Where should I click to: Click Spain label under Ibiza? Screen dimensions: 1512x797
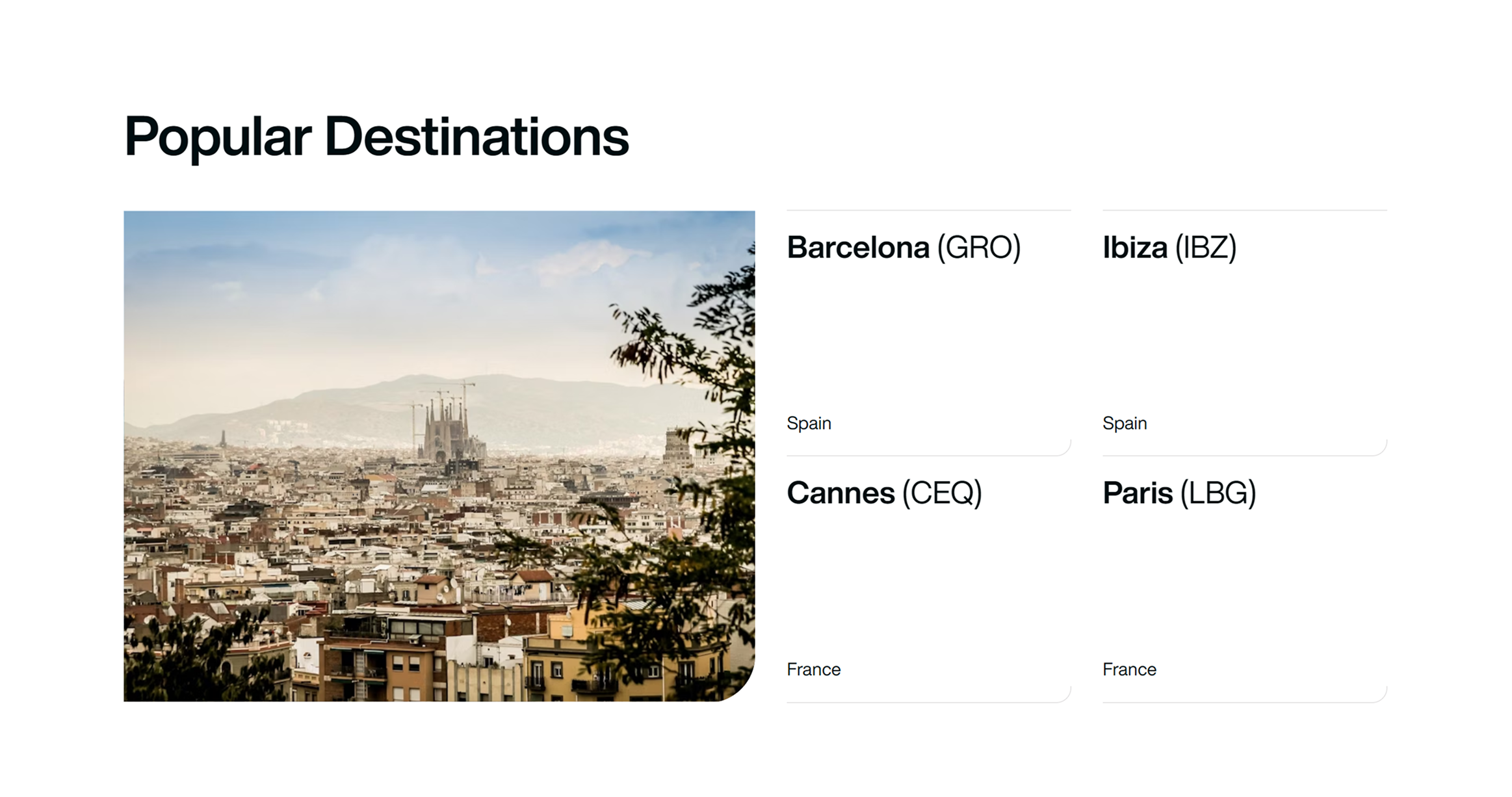pyautogui.click(x=1125, y=423)
